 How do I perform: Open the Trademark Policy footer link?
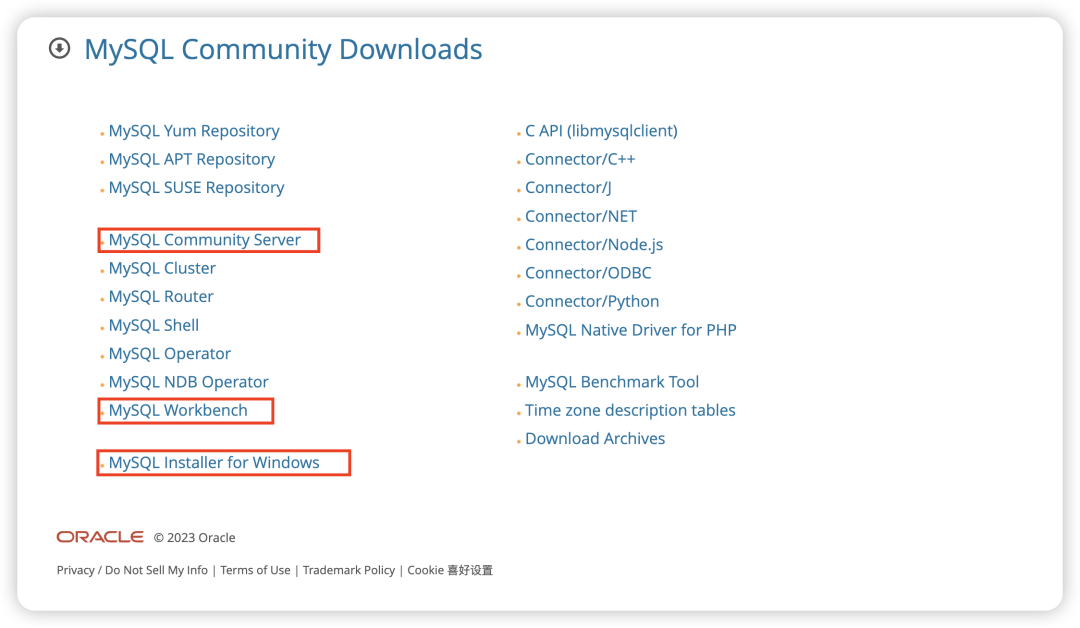coord(349,570)
